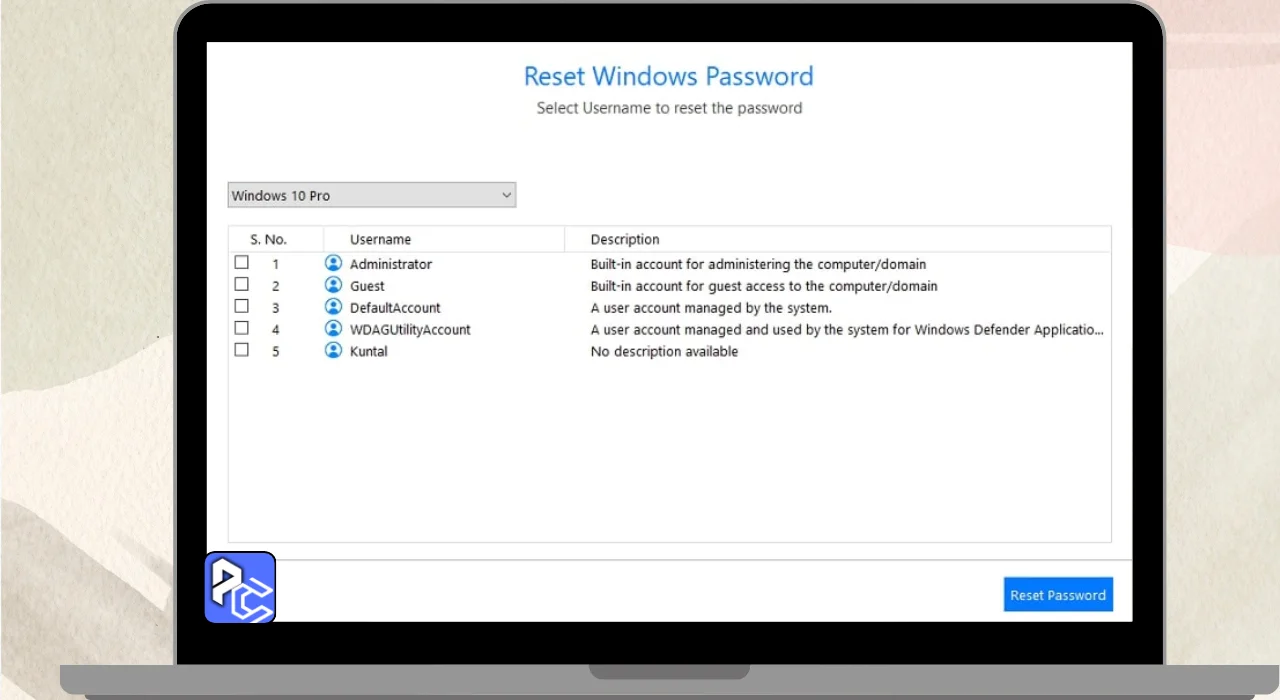Check the Guest row checkbox
The image size is (1280, 700).
pos(241,284)
